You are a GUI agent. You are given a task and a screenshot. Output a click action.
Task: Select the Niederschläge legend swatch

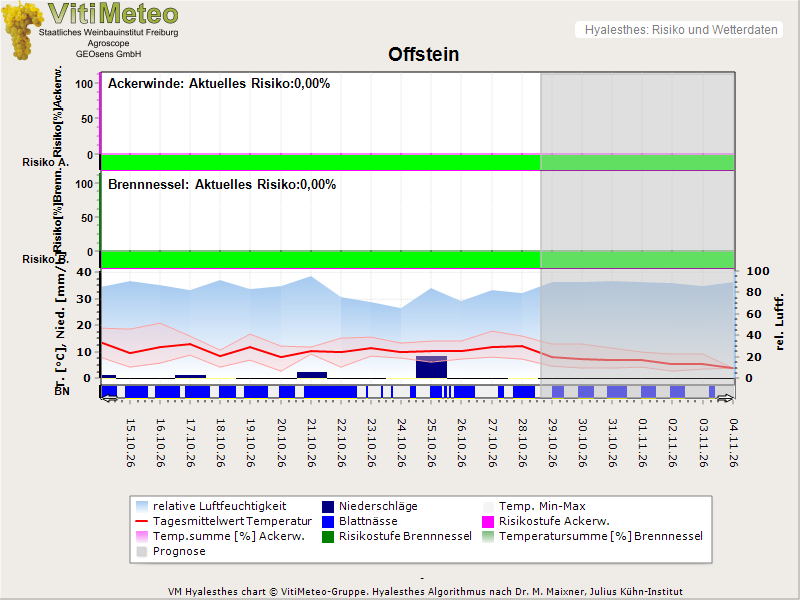pyautogui.click(x=328, y=507)
